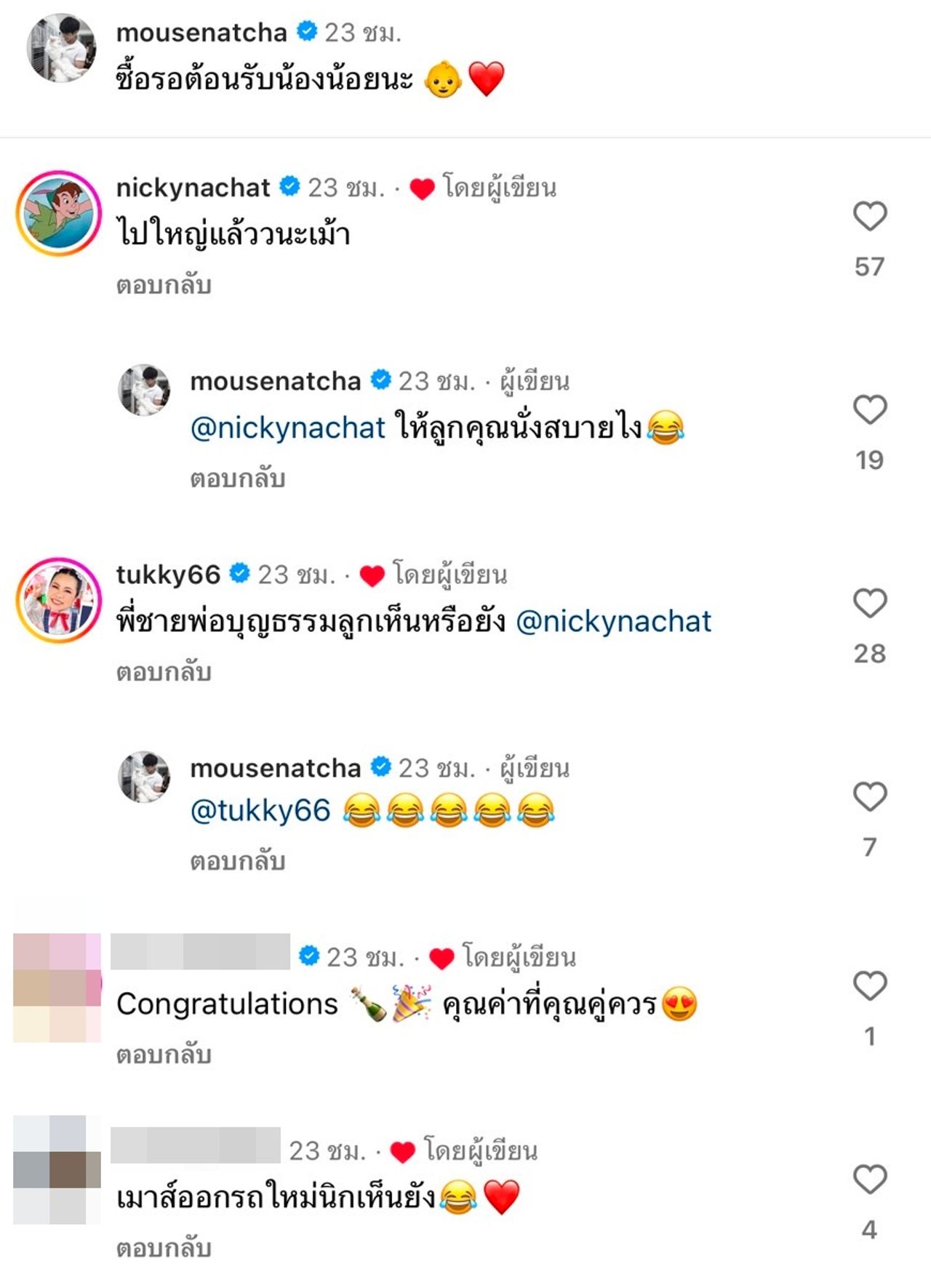Screen dimensions: 931x1288
Task: Reply to nickynachat's comment via ตอบกลับ
Action: coord(164,285)
